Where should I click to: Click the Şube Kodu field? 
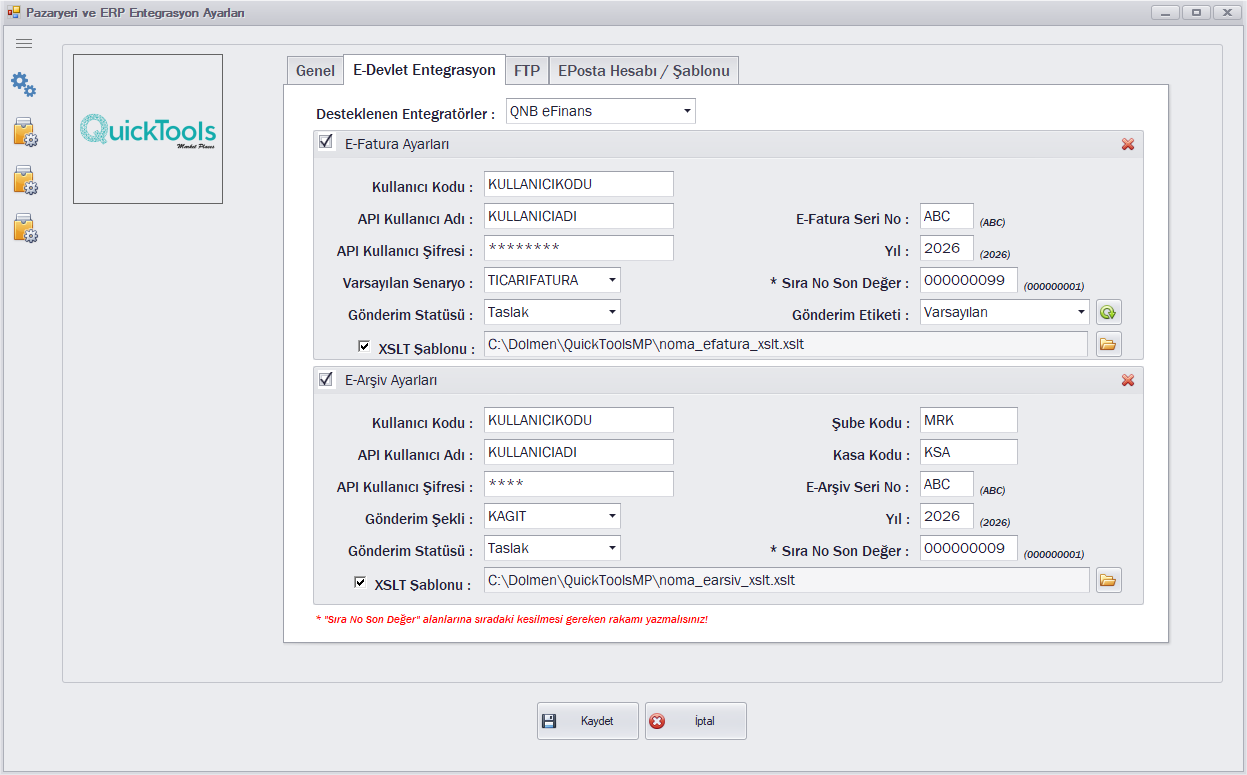click(x=969, y=420)
